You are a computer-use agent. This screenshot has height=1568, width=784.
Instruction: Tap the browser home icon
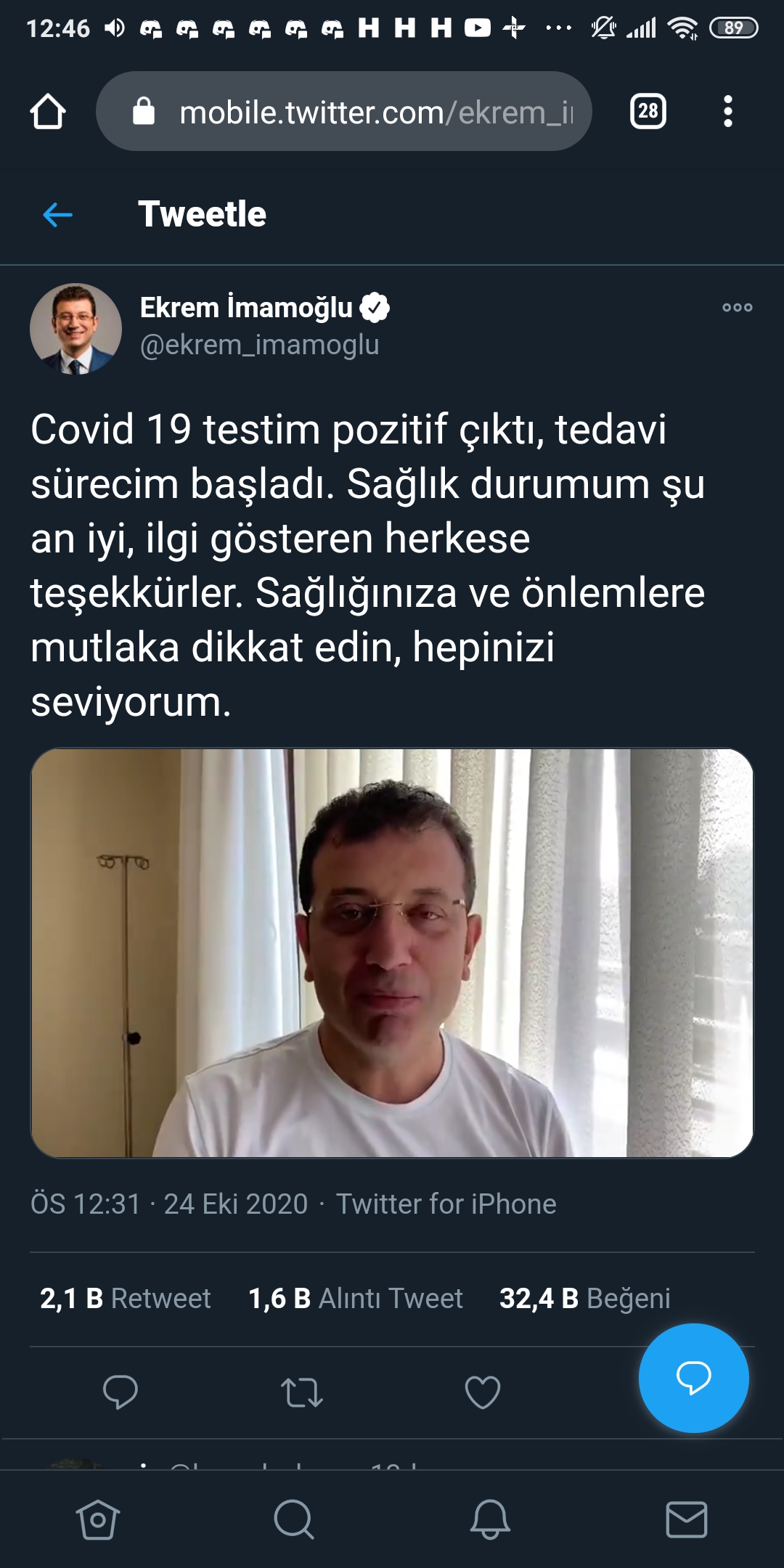coord(48,112)
